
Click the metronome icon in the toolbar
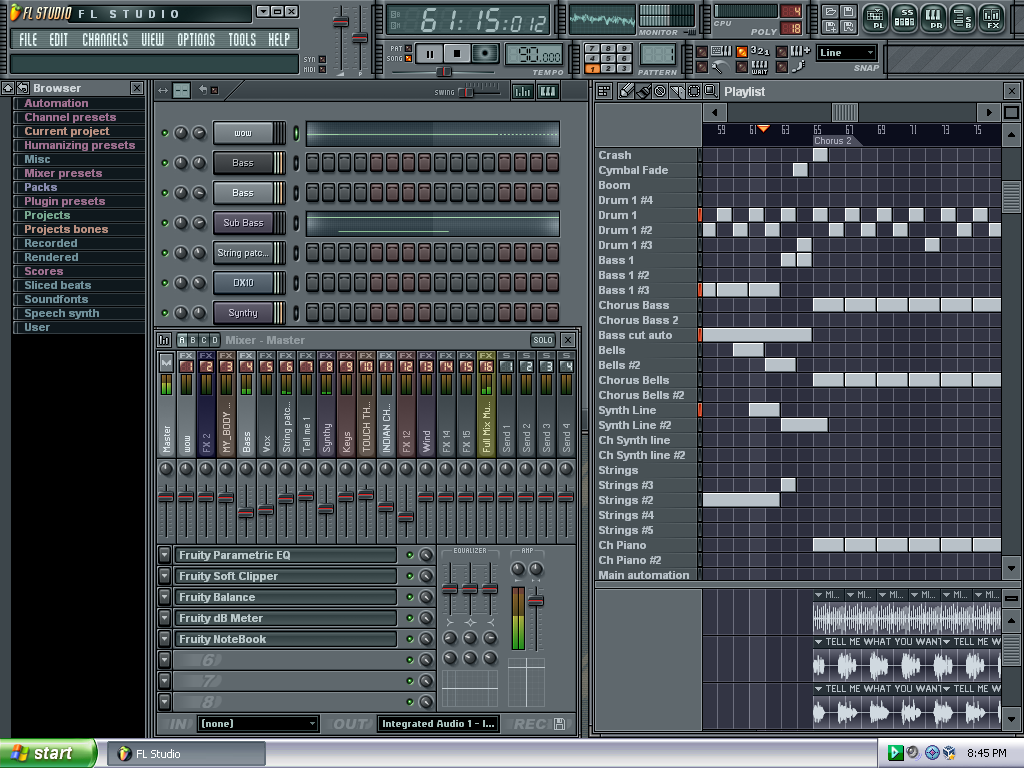pos(719,67)
